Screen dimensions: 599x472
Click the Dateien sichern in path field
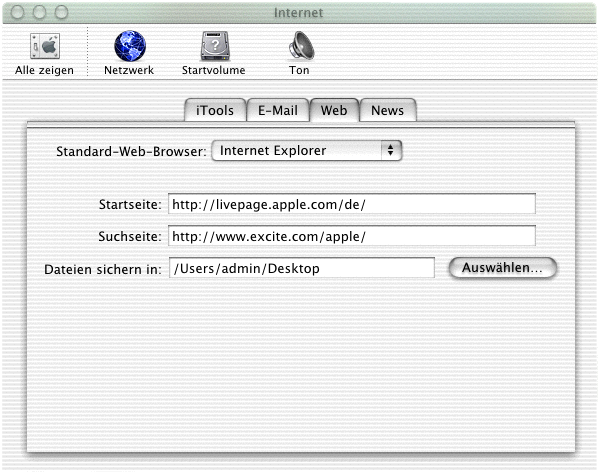pyautogui.click(x=302, y=268)
